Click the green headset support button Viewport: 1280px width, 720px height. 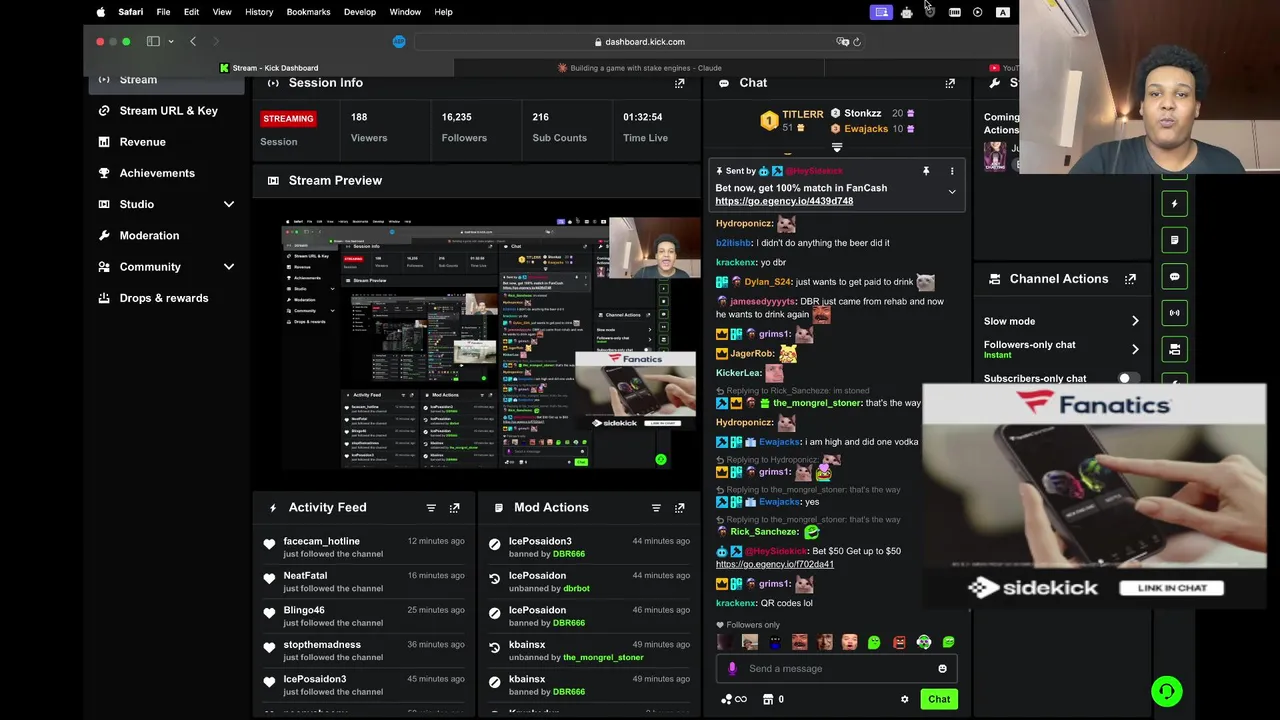(1166, 691)
